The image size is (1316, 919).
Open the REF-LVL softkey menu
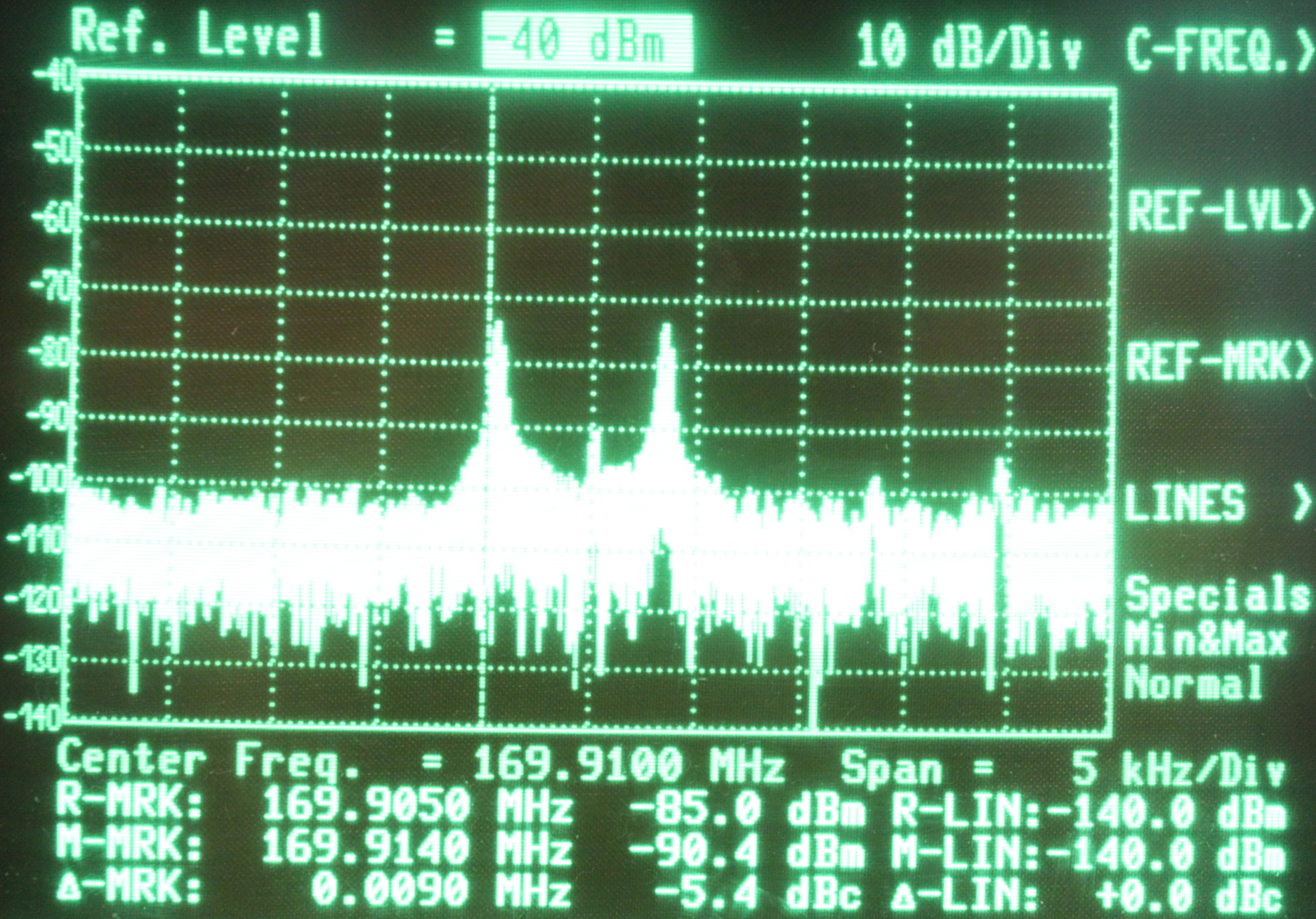[1218, 209]
